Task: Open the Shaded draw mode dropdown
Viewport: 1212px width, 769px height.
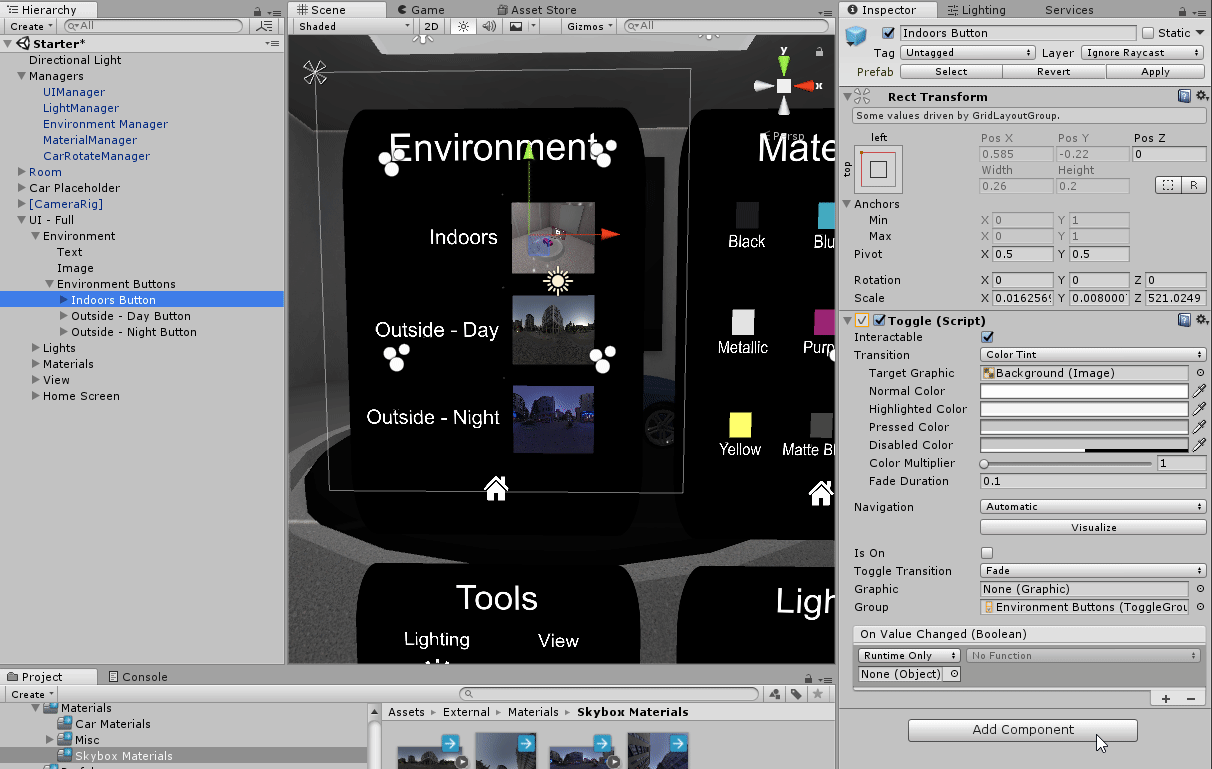Action: (x=353, y=26)
